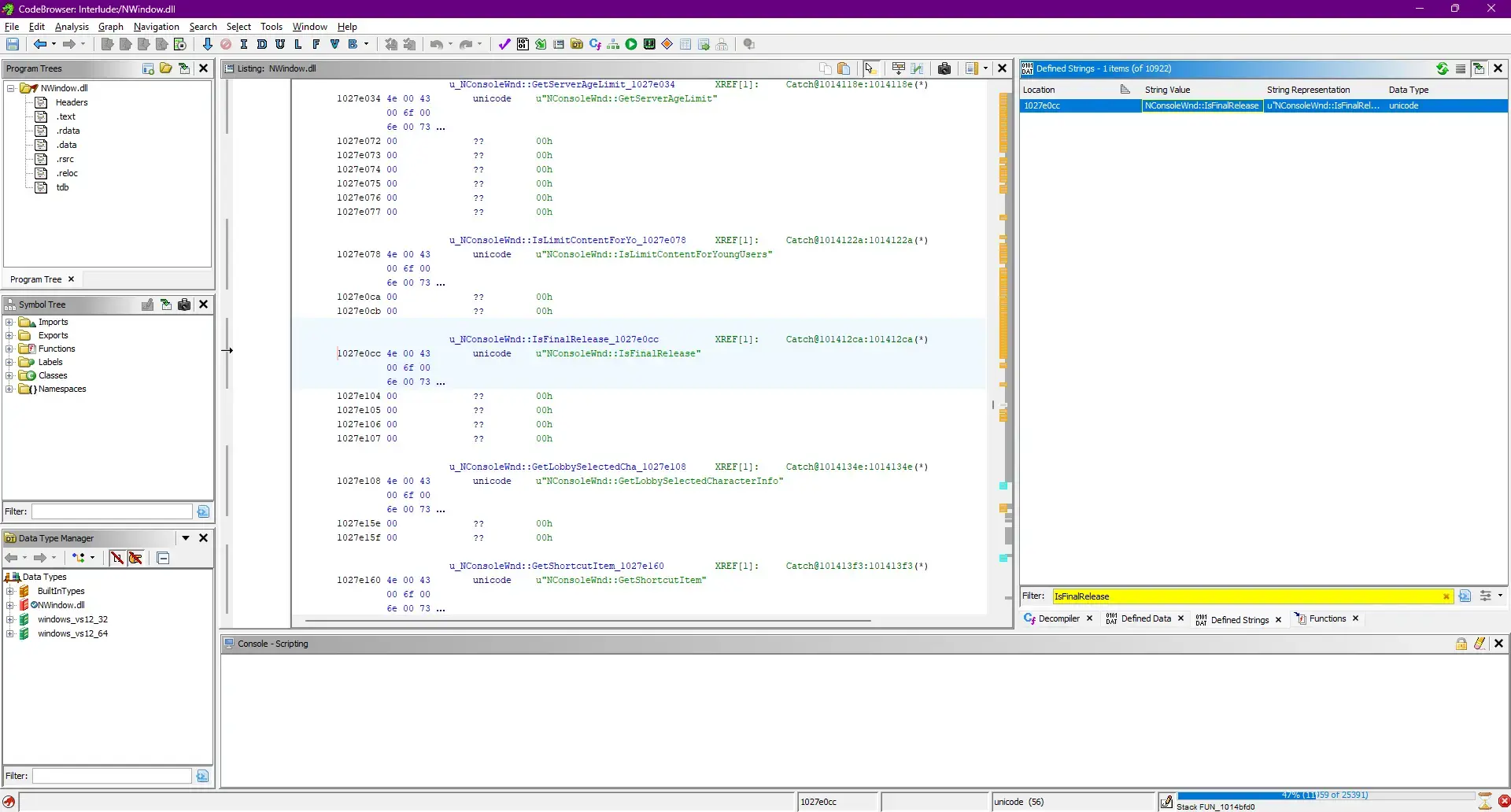
Task: Click the Listing horizontal scrollbar
Action: click(588, 621)
